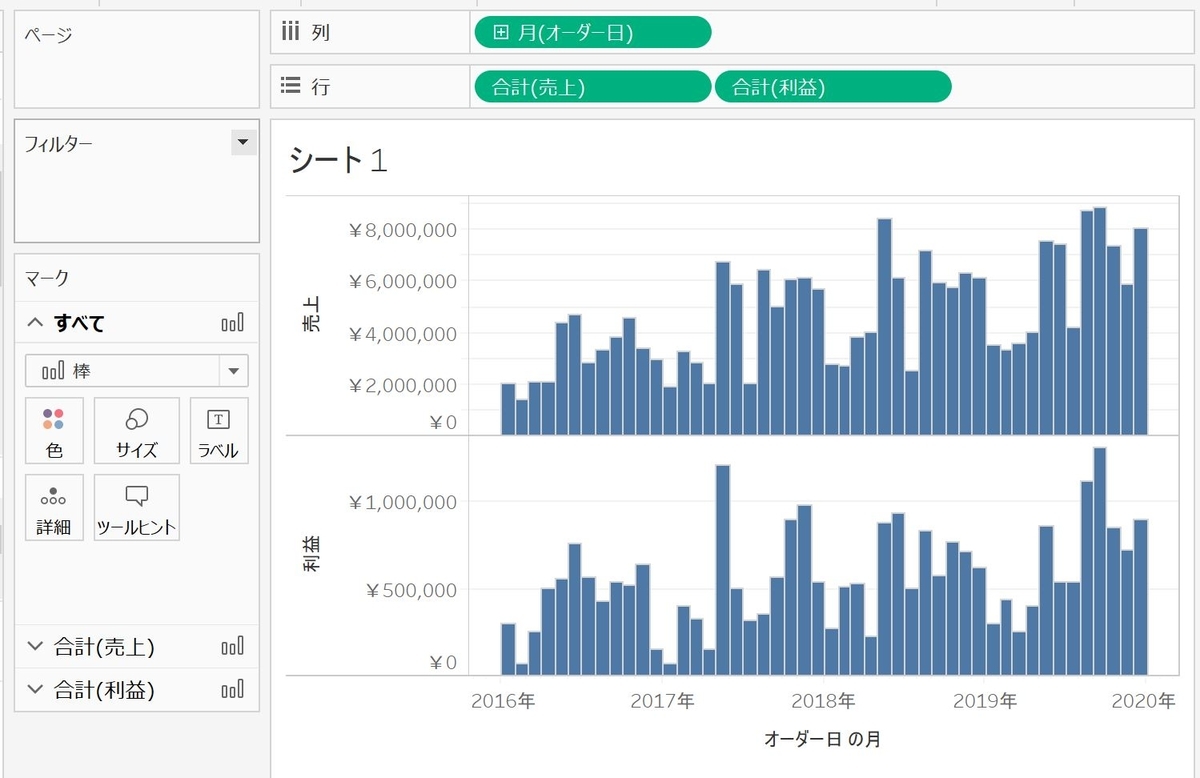Image resolution: width=1200 pixels, height=778 pixels.
Task: Click the サイズ (Size) marks card button
Action: [x=137, y=430]
